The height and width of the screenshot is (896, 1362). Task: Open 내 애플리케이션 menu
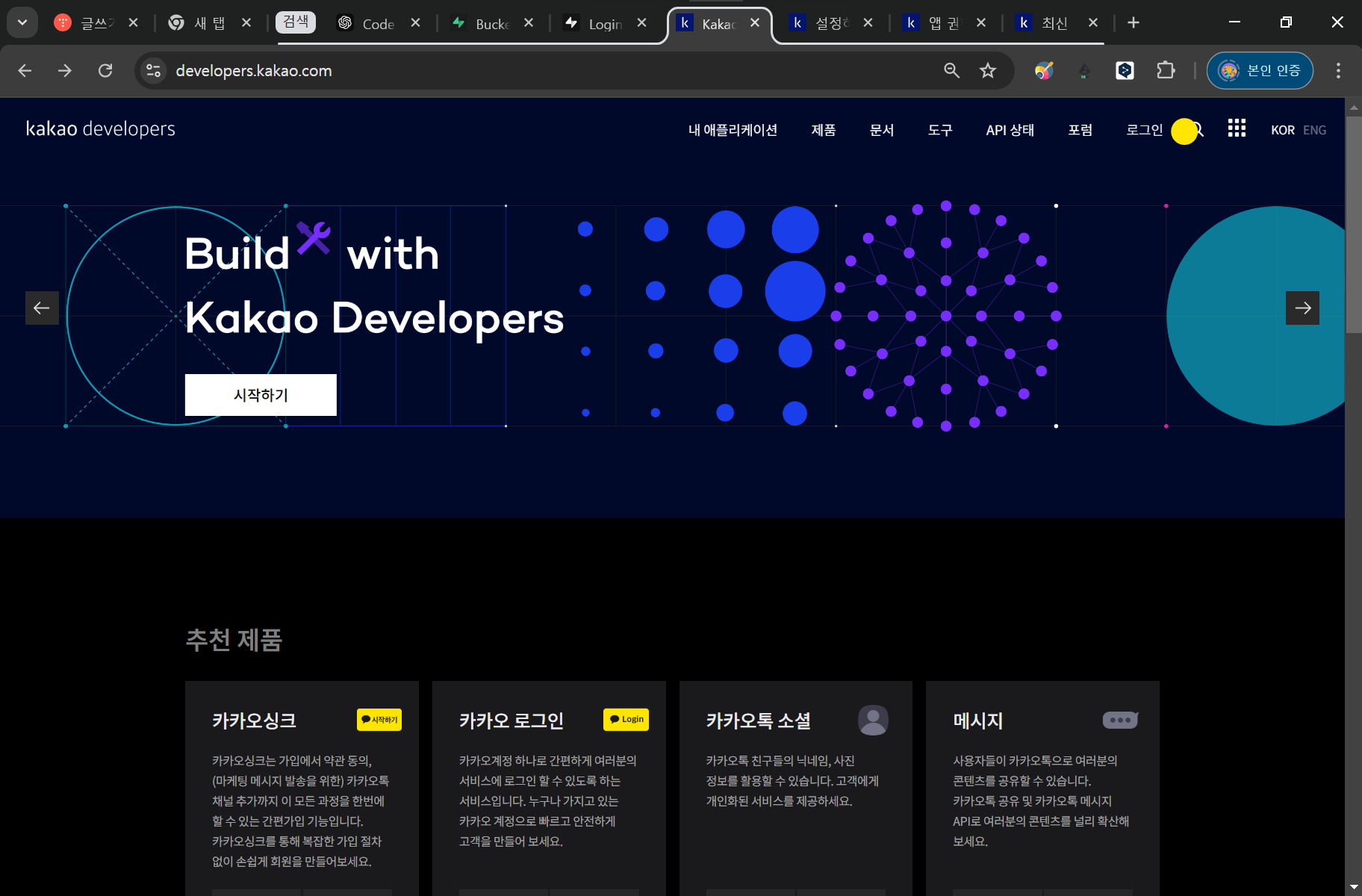(733, 130)
